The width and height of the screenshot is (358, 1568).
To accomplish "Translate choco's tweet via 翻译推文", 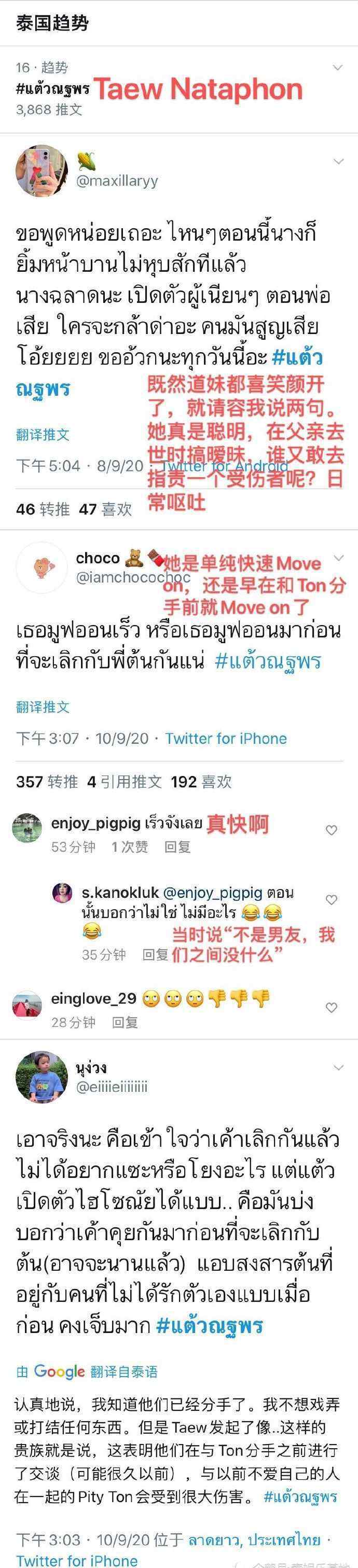I will [43, 706].
